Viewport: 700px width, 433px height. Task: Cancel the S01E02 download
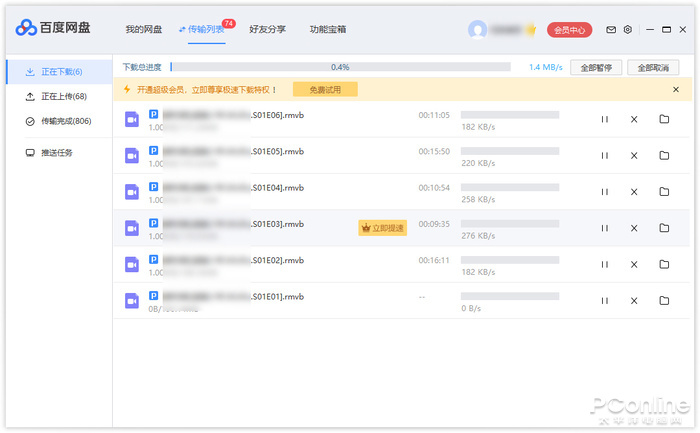click(x=633, y=264)
